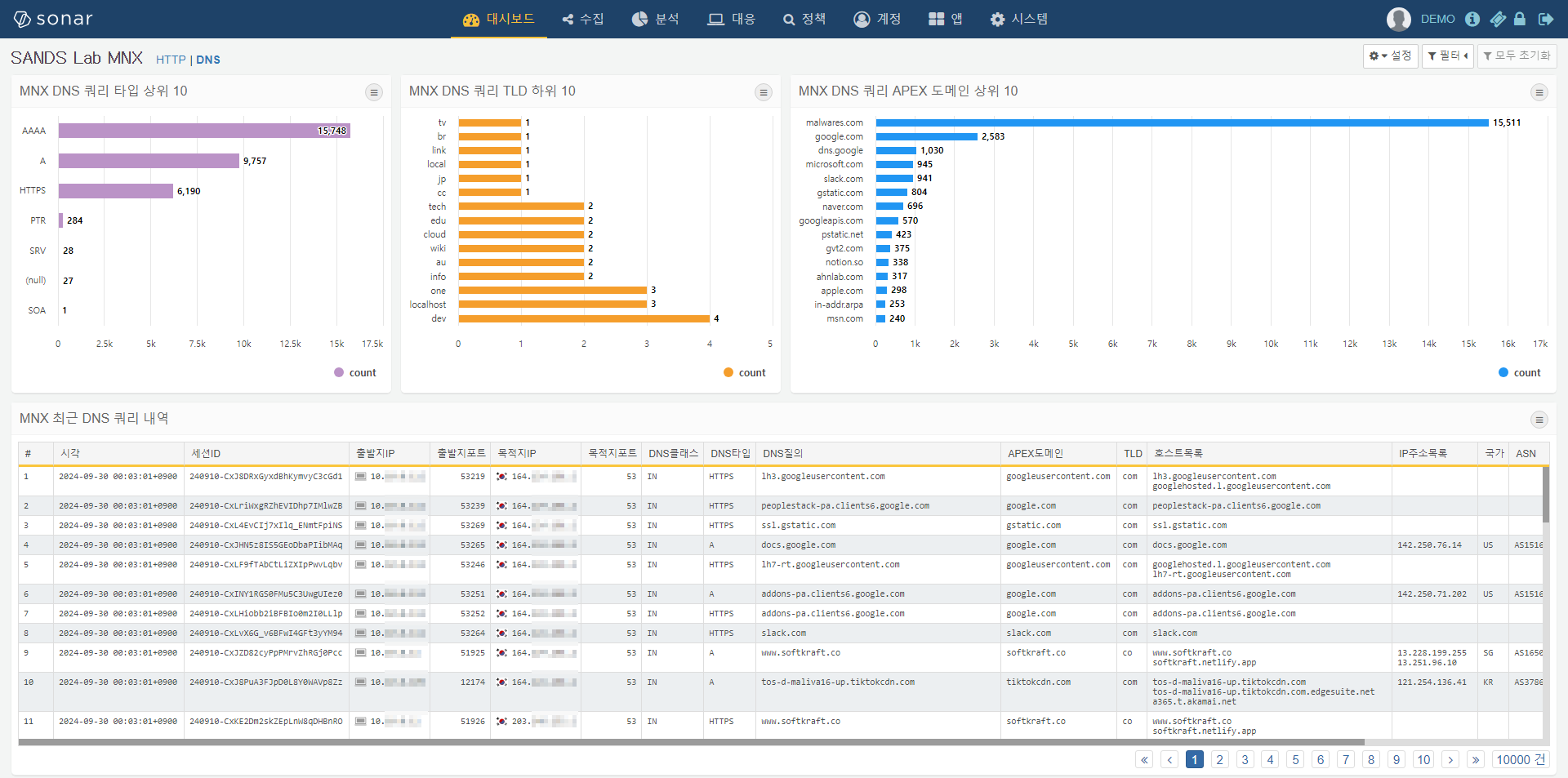Click 모두 초기화 reset all button

1517,56
